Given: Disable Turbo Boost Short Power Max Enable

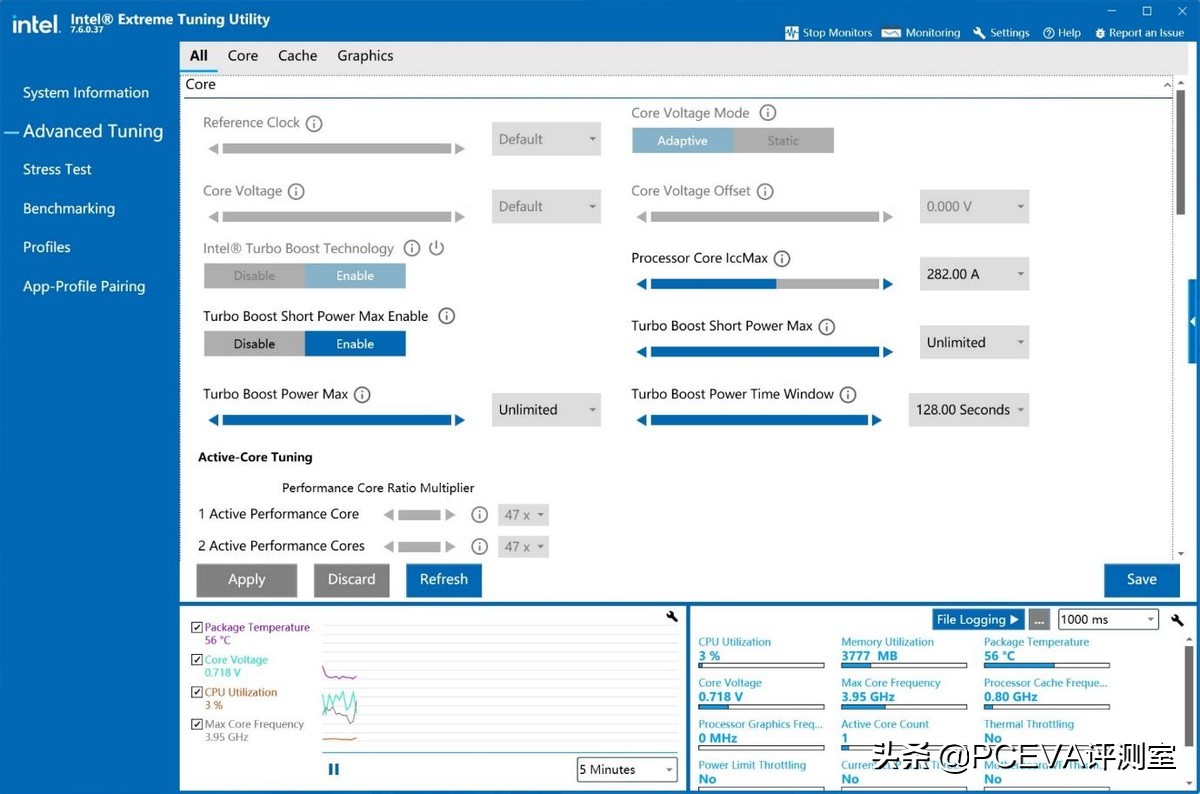Looking at the screenshot, I should pos(254,344).
